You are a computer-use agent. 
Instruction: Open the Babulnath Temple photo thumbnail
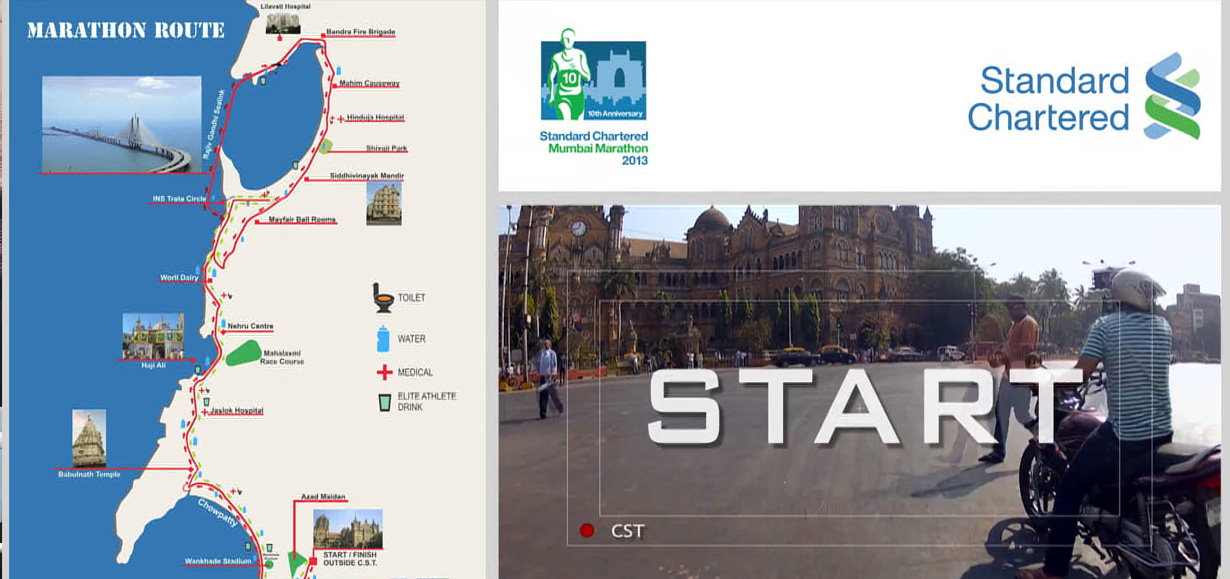click(89, 438)
